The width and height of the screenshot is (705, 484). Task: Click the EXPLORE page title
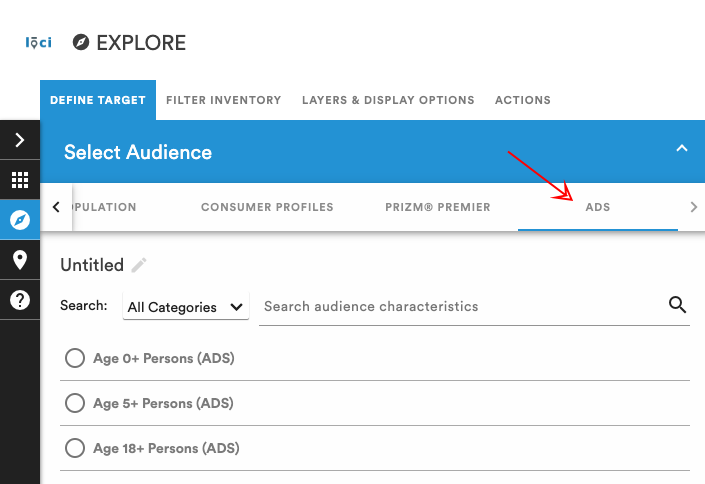141,43
